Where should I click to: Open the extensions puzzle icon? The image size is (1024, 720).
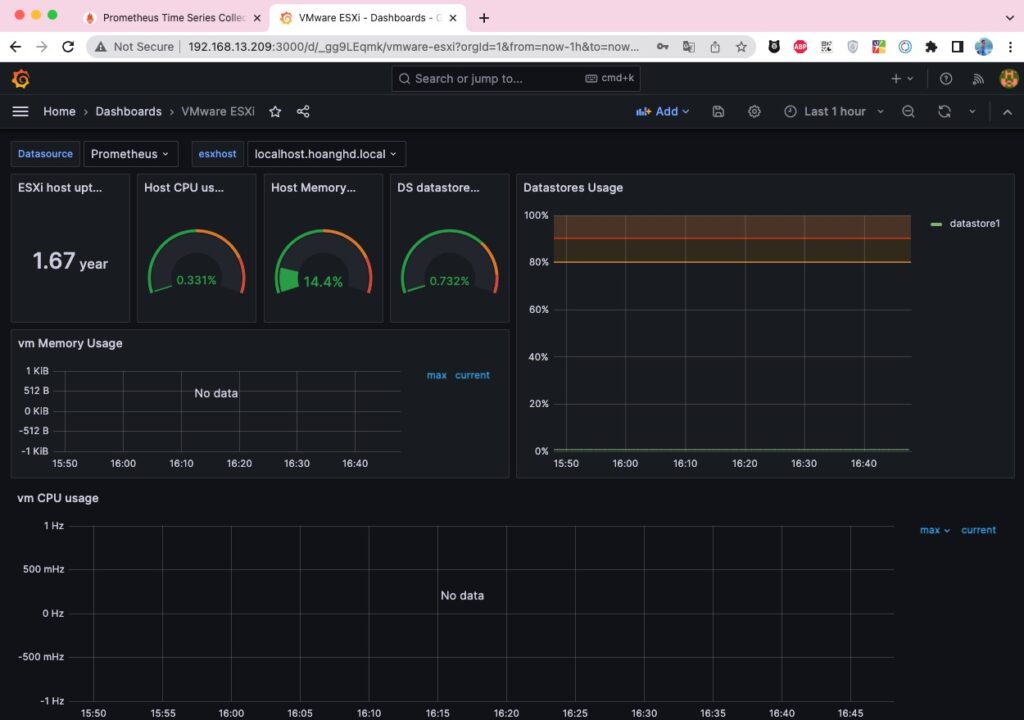point(931,47)
